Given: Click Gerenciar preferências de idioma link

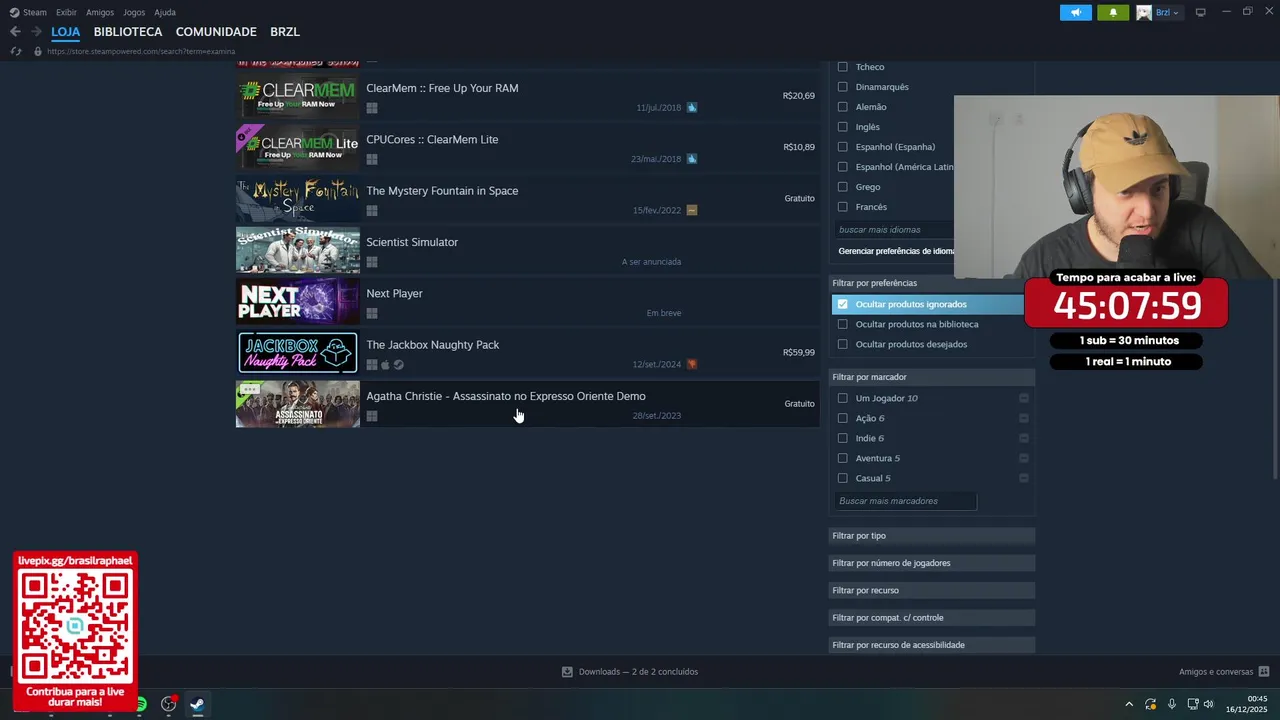Looking at the screenshot, I should pyautogui.click(x=896, y=251).
